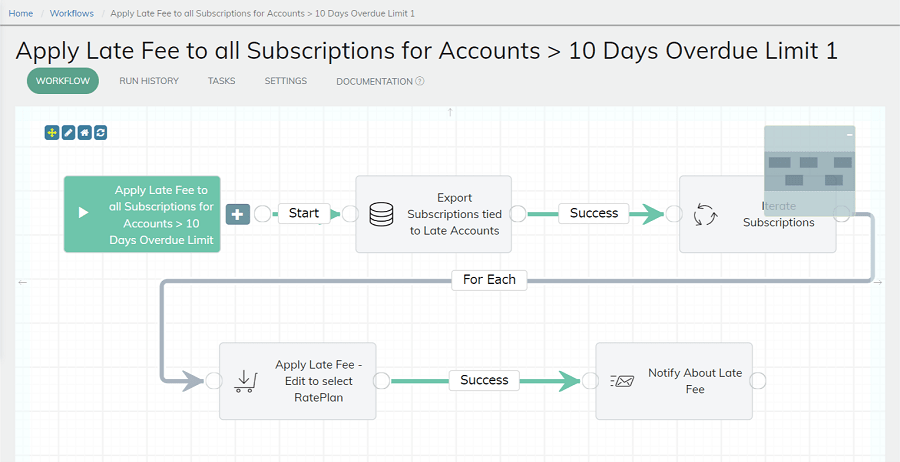The width and height of the screenshot is (900, 462).
Task: Collapse the minimap with the minus button
Action: [x=849, y=135]
